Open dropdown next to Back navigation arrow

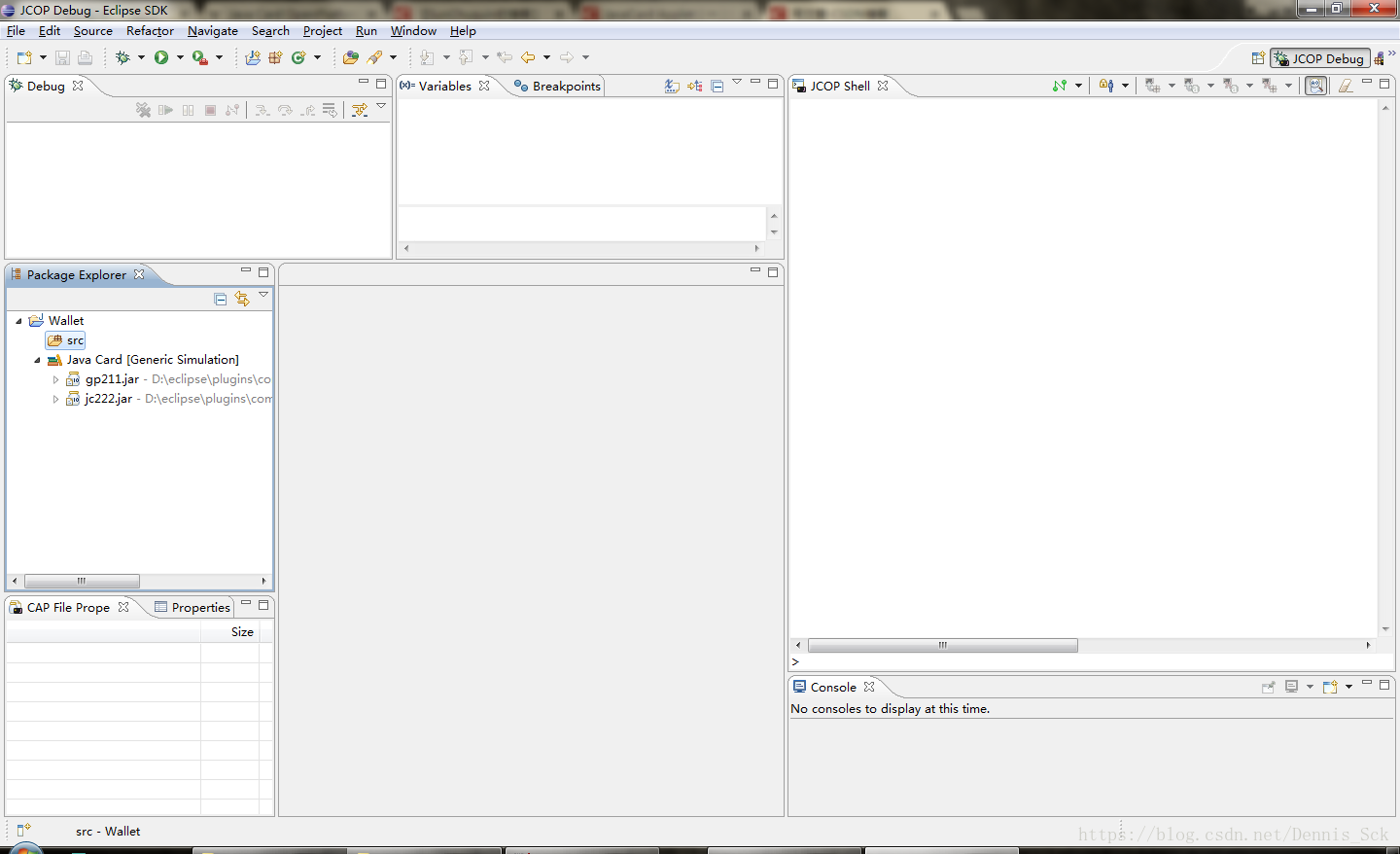tap(546, 57)
